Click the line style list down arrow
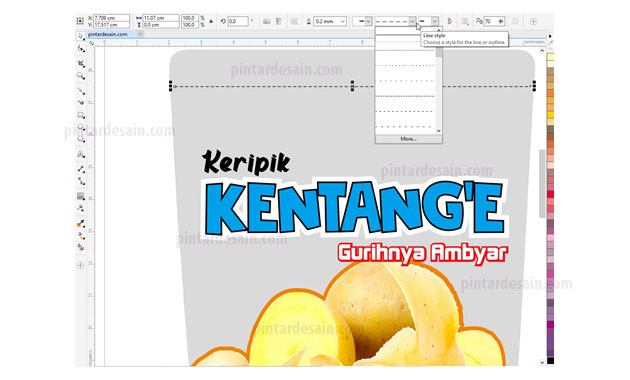 click(438, 131)
